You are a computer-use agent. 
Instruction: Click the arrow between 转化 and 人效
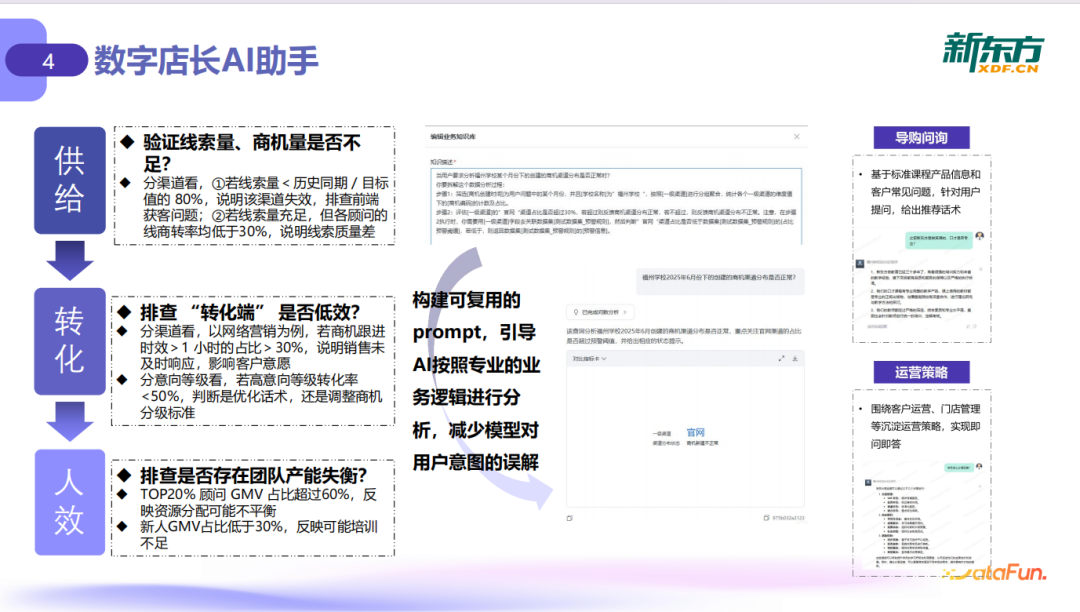click(68, 420)
